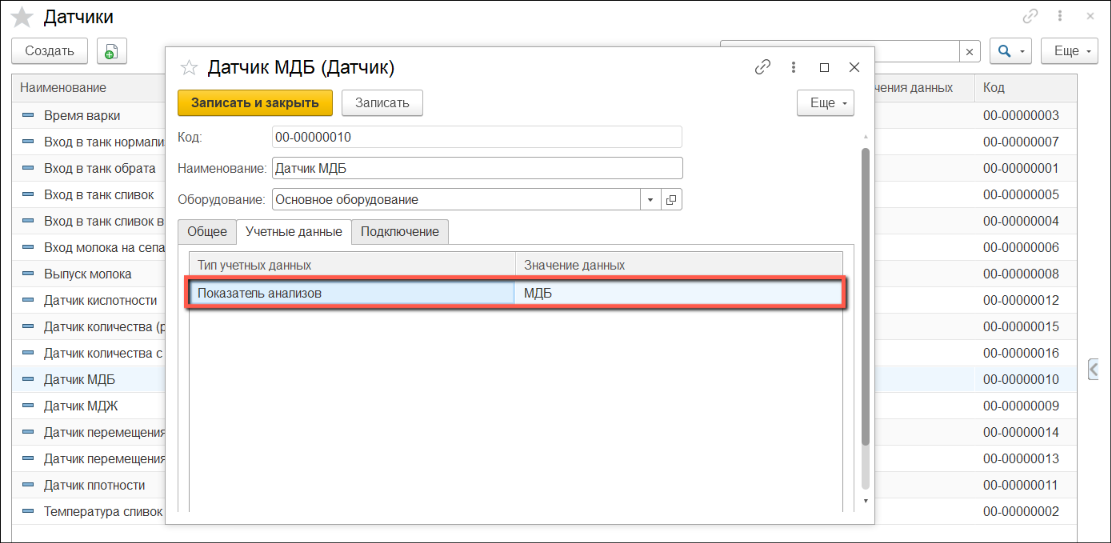
Task: Open the three-dot menu in dialog header
Action: tap(794, 67)
